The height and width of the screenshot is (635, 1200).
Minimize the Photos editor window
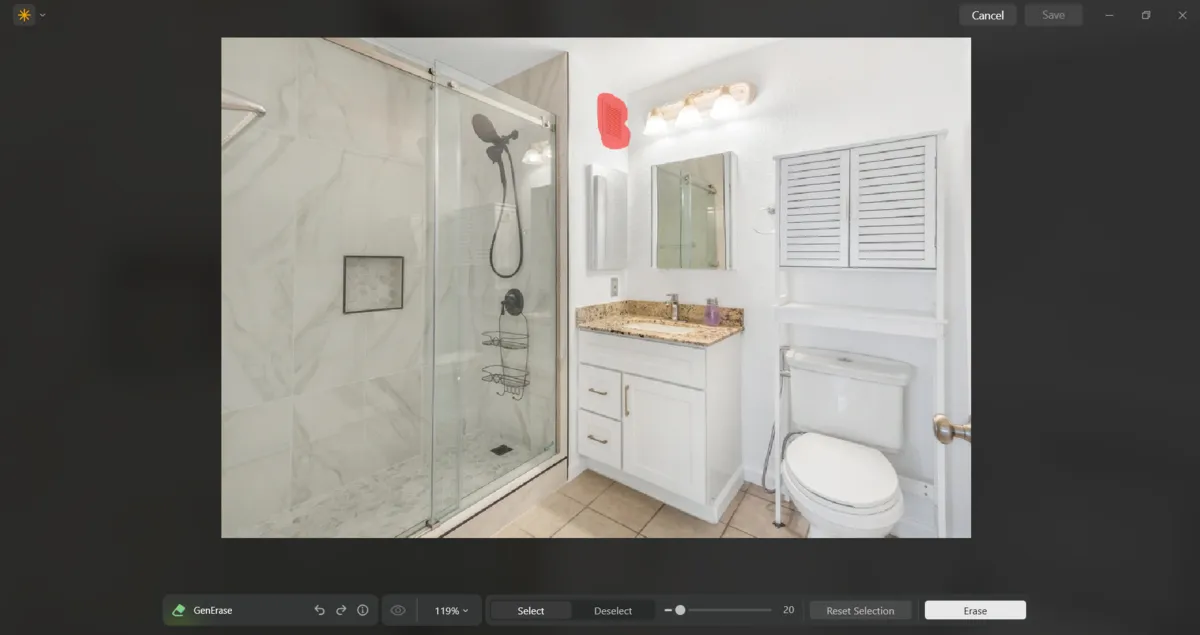1110,15
